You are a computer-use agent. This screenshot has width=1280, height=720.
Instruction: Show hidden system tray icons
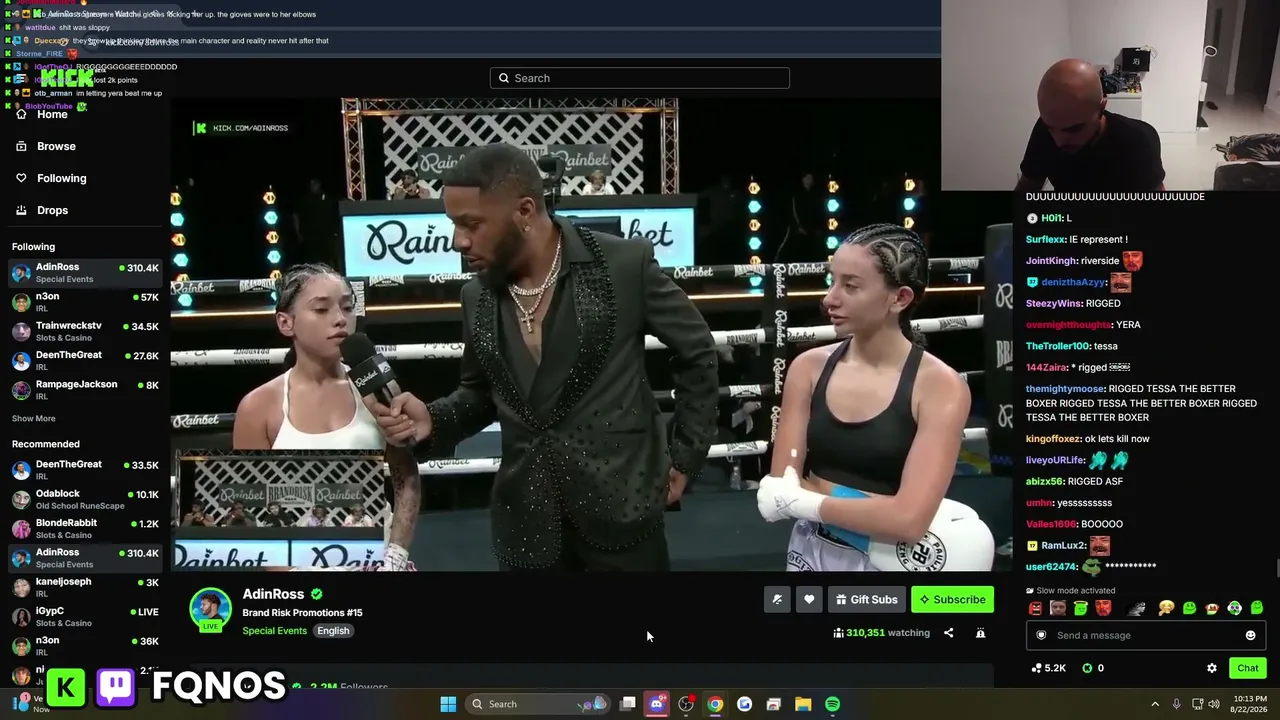pyautogui.click(x=1155, y=704)
